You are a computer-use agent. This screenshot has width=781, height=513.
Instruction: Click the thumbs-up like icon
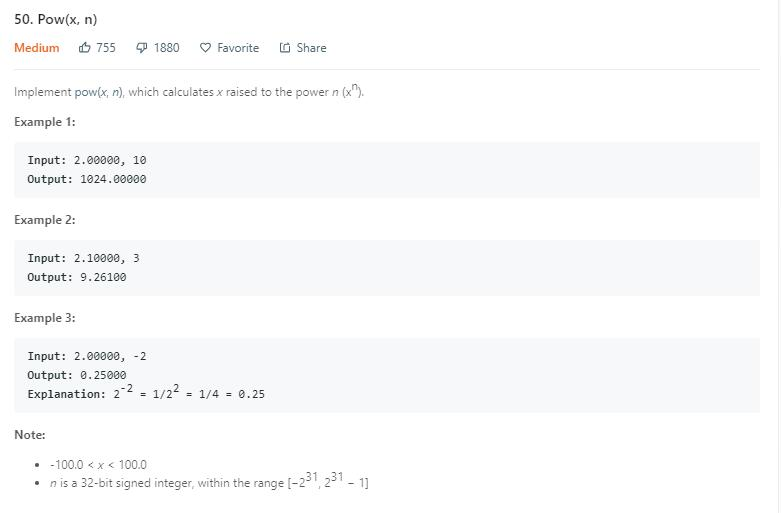[85, 48]
